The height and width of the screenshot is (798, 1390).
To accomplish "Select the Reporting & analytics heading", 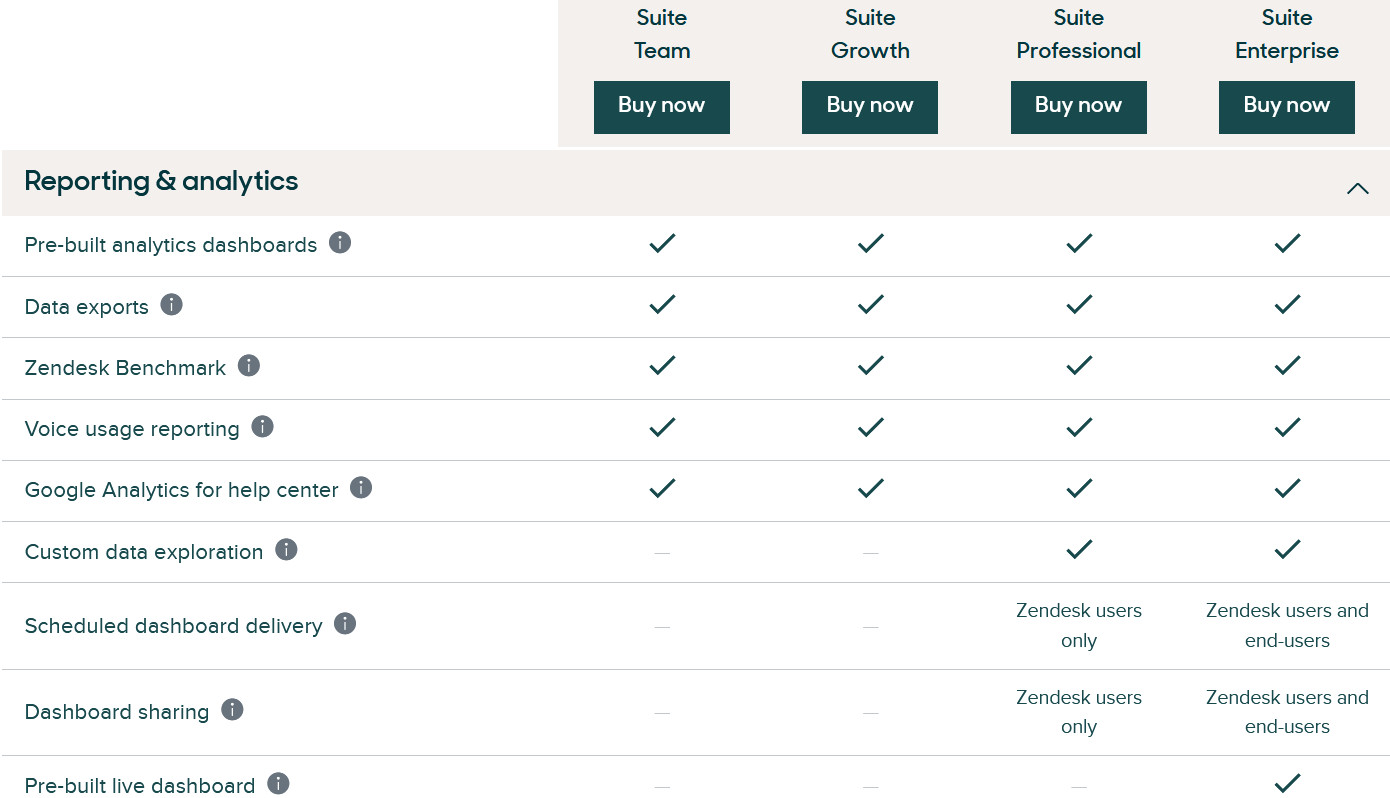I will (161, 181).
